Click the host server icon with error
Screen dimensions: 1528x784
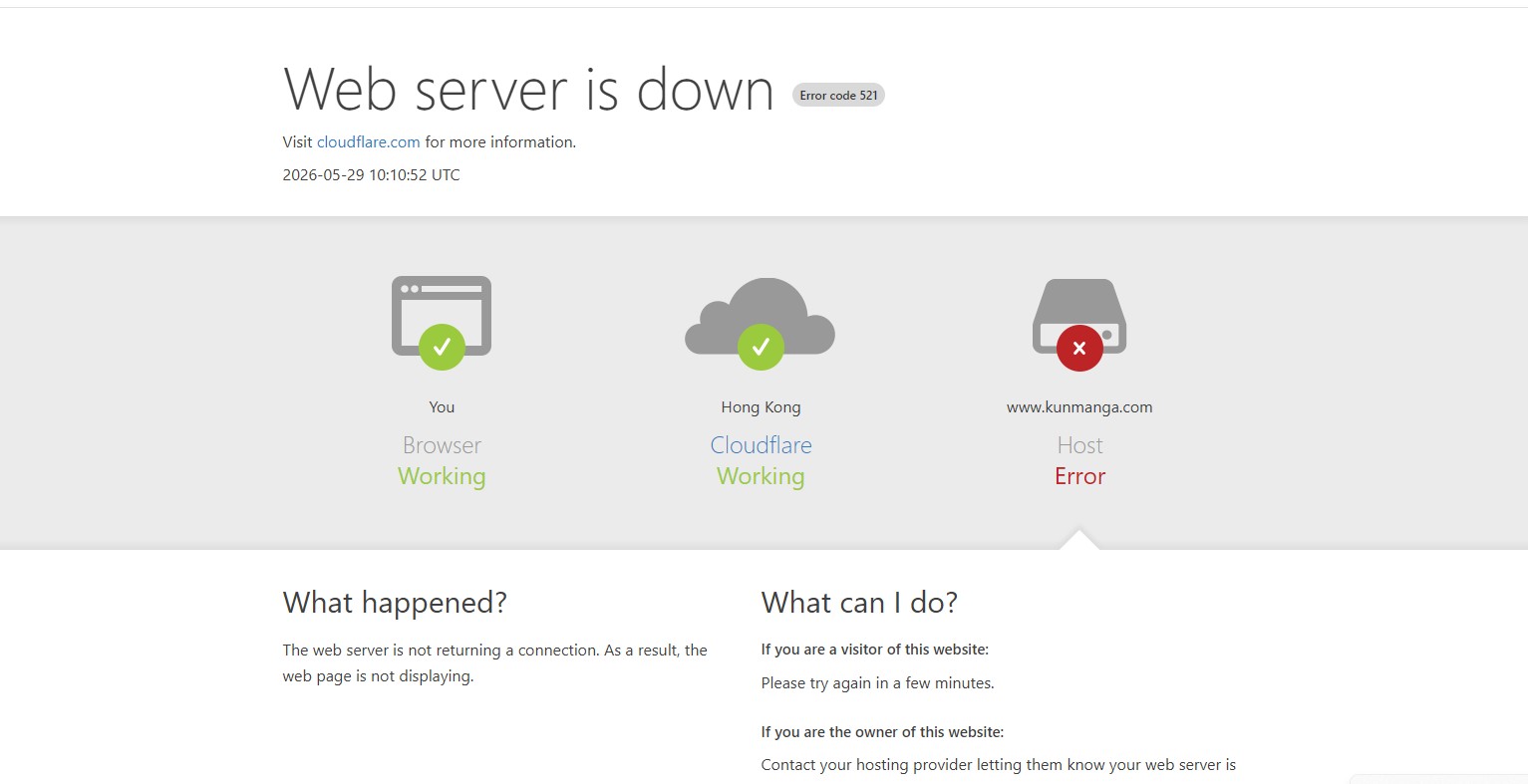pos(1079,324)
